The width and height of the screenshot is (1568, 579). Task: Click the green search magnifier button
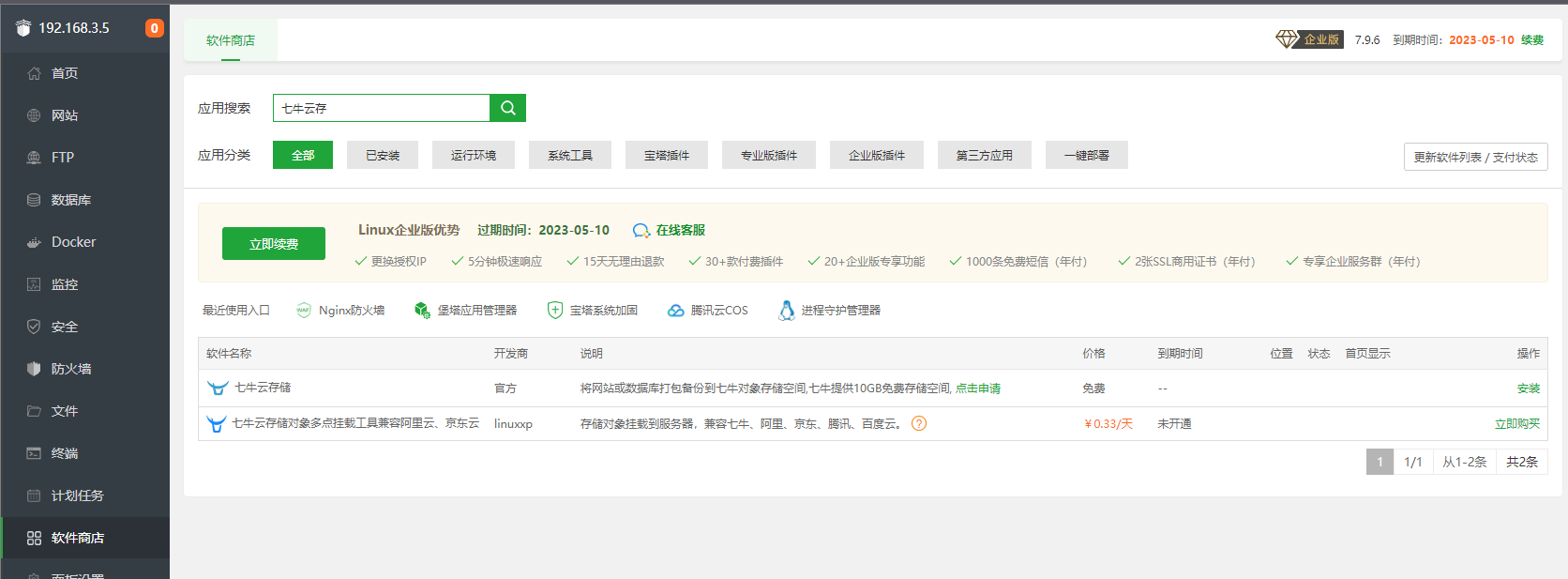point(507,108)
